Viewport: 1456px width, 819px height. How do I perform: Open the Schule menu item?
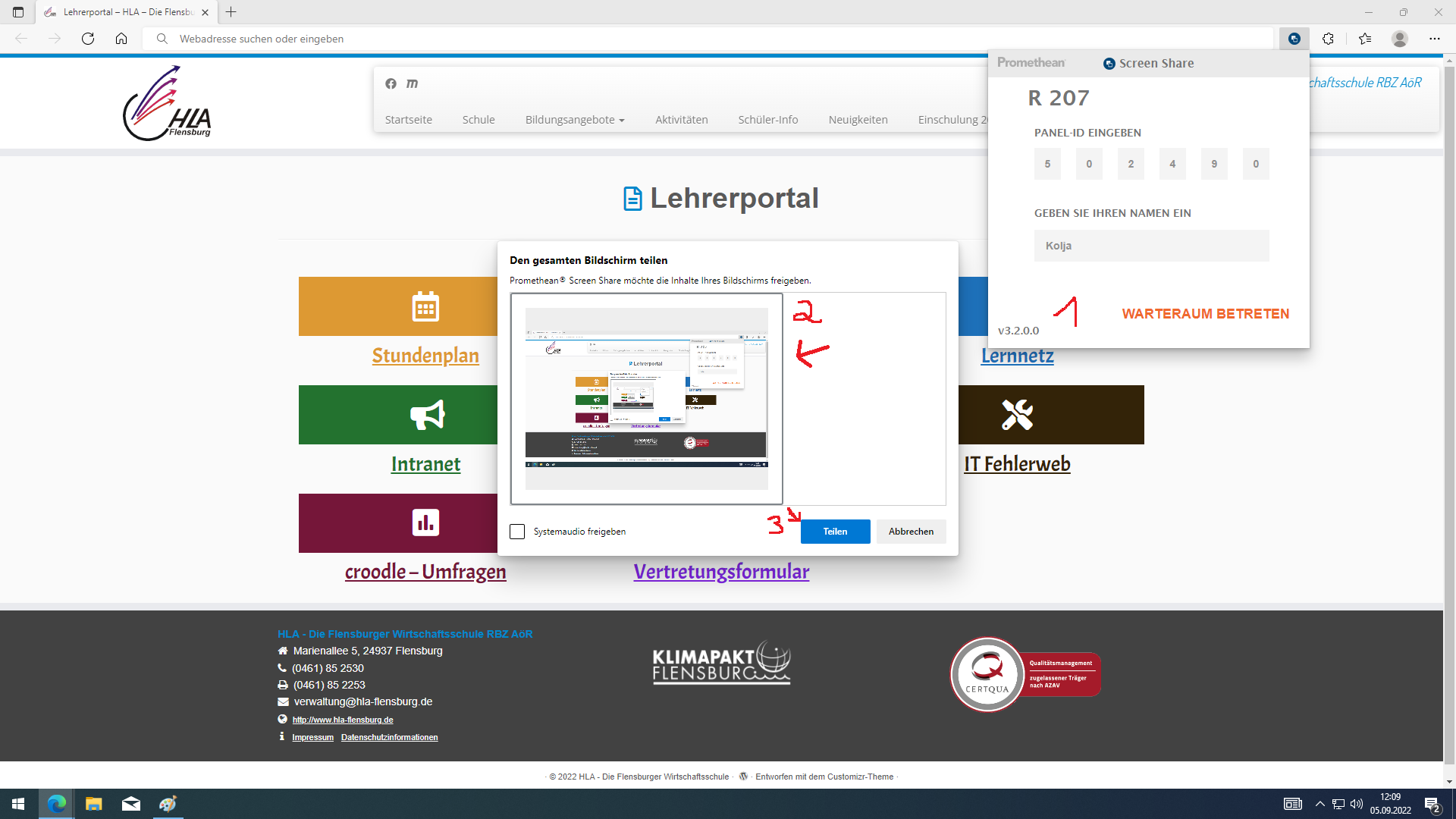click(x=479, y=120)
